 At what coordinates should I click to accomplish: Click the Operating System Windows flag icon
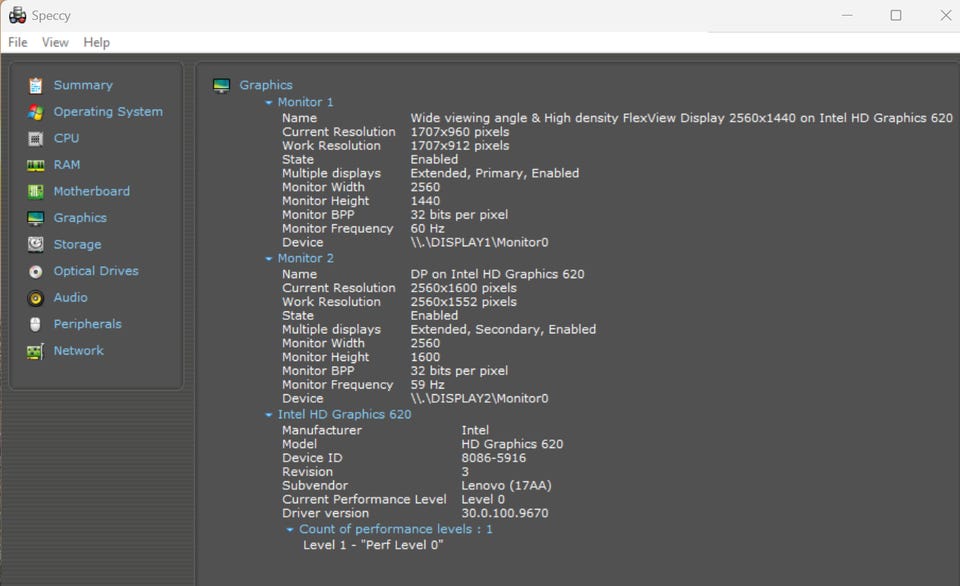pos(36,112)
